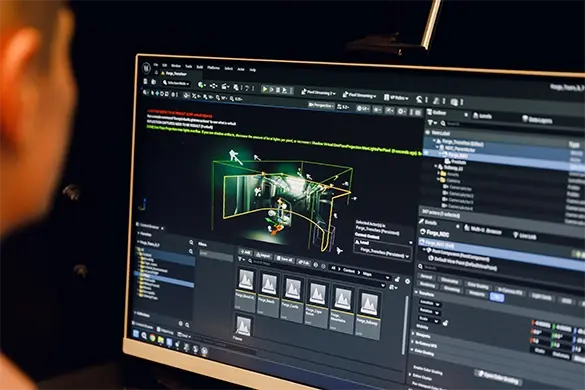
Task: Open the Blueprints dropdown icon
Action: (213, 86)
